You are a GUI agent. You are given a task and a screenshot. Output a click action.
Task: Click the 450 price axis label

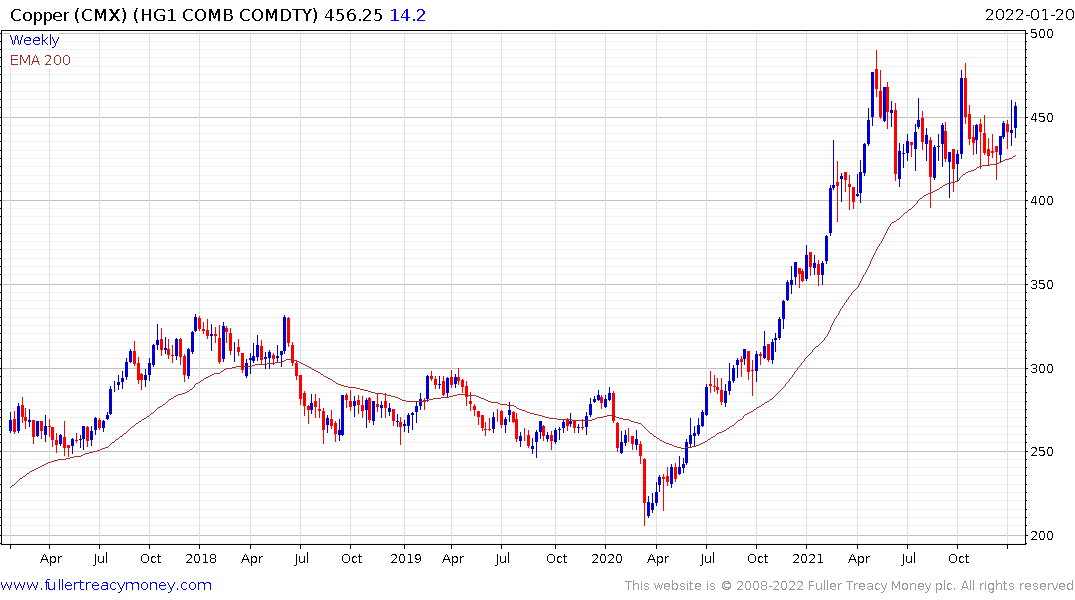[x=1042, y=117]
